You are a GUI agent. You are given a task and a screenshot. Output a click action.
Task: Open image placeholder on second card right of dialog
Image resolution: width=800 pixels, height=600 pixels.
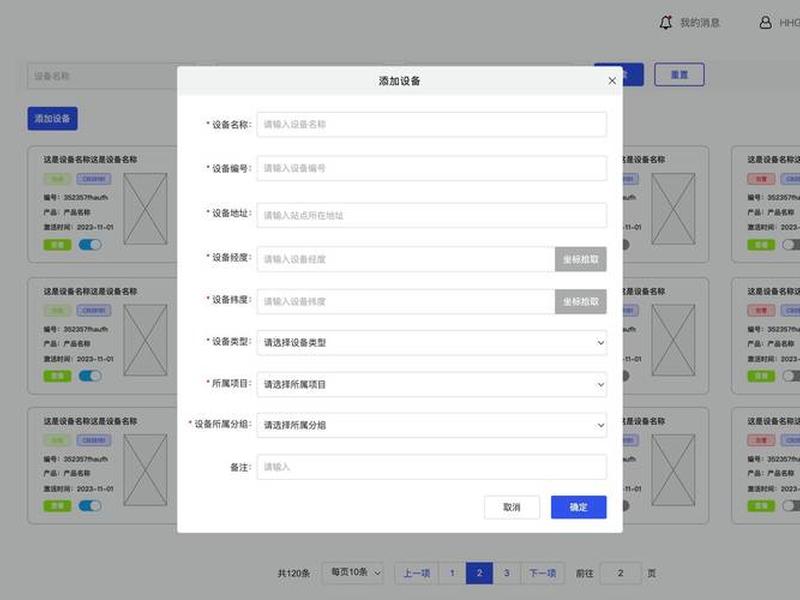point(673,340)
